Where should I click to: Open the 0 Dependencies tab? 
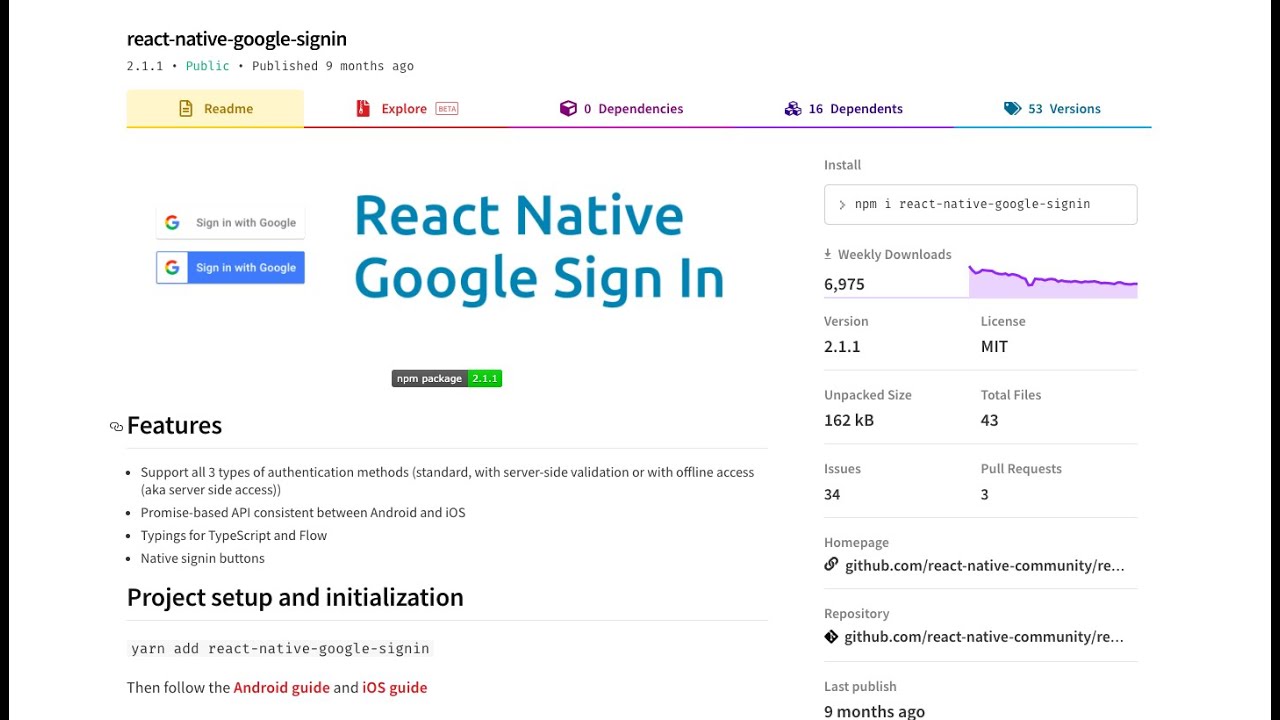[x=621, y=109]
